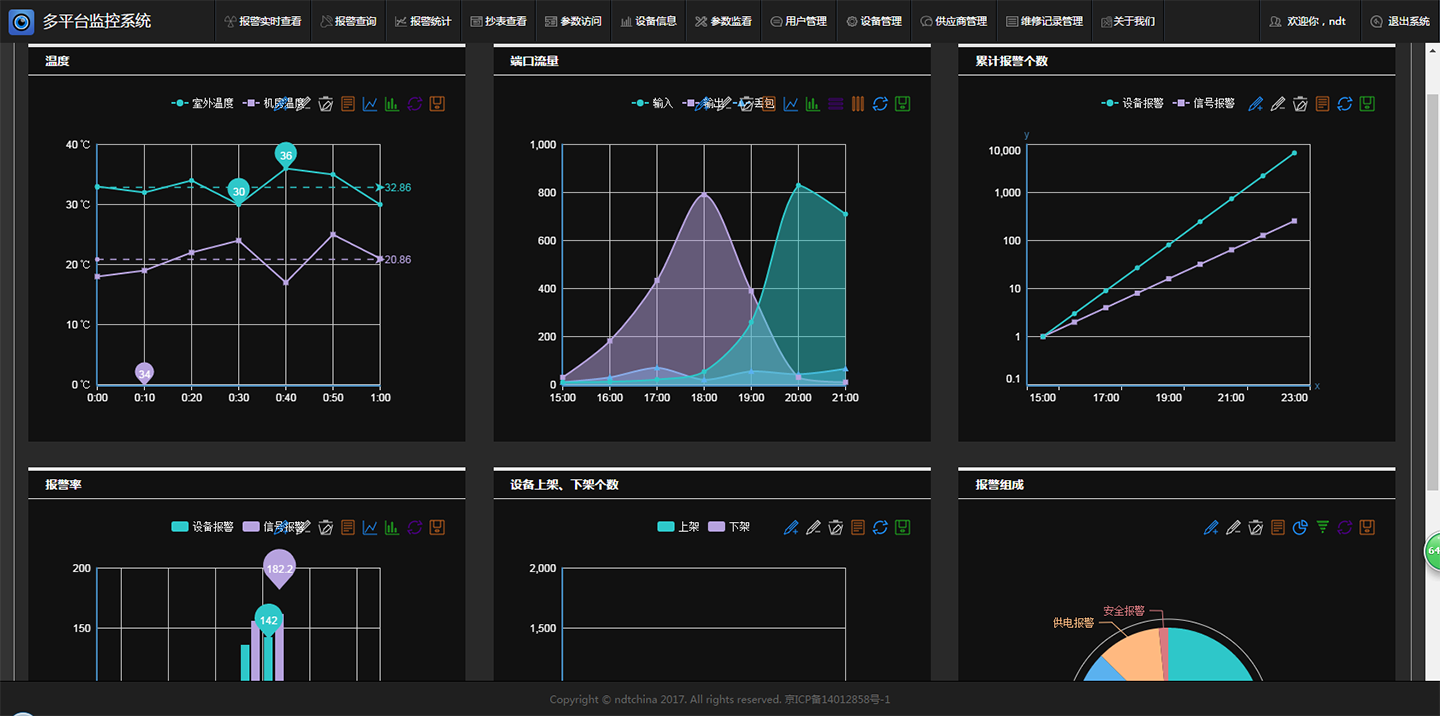Save 累计报警个数 chart as image

point(1367,103)
